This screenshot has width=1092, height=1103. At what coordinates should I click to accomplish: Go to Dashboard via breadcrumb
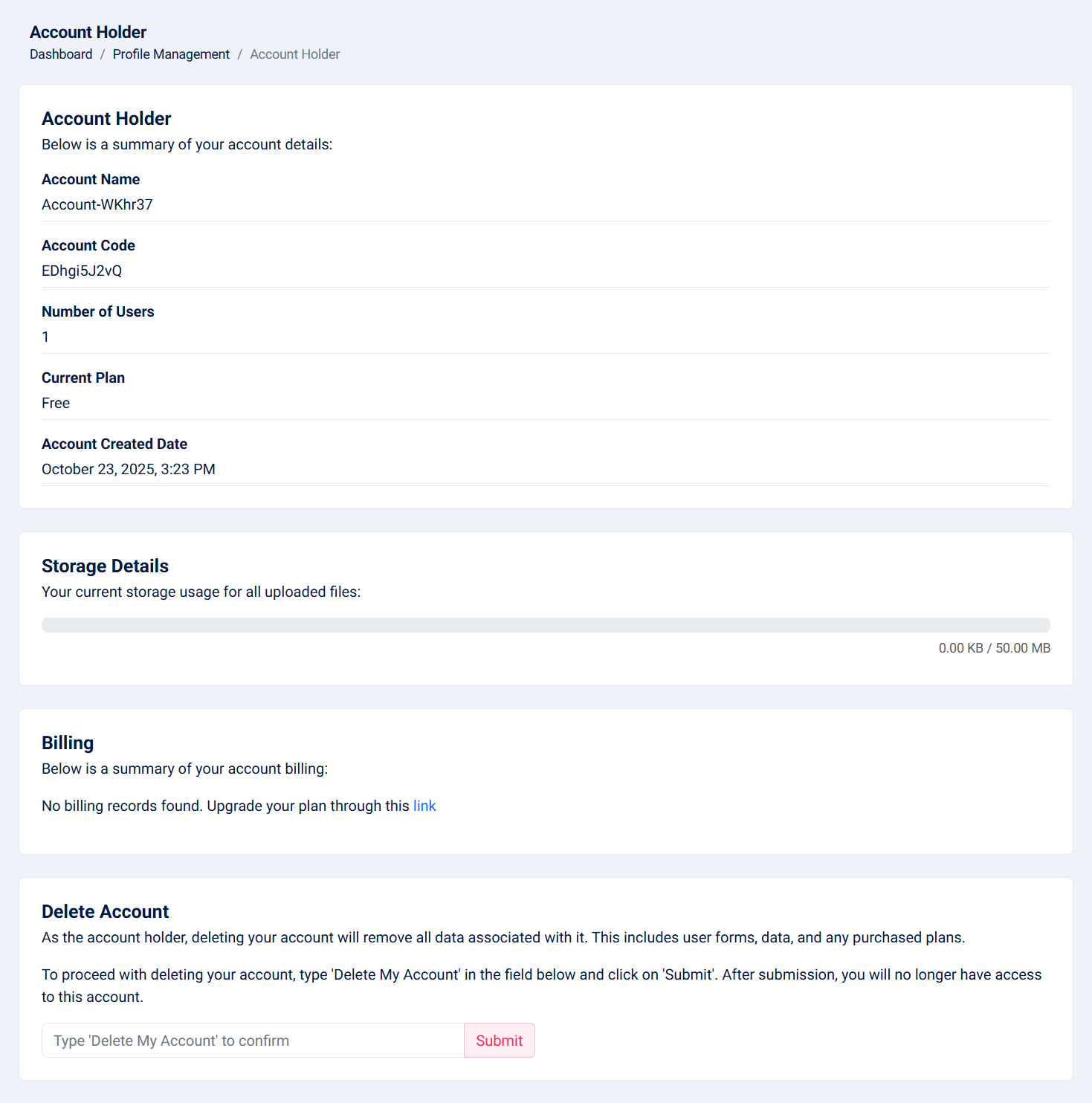click(61, 54)
